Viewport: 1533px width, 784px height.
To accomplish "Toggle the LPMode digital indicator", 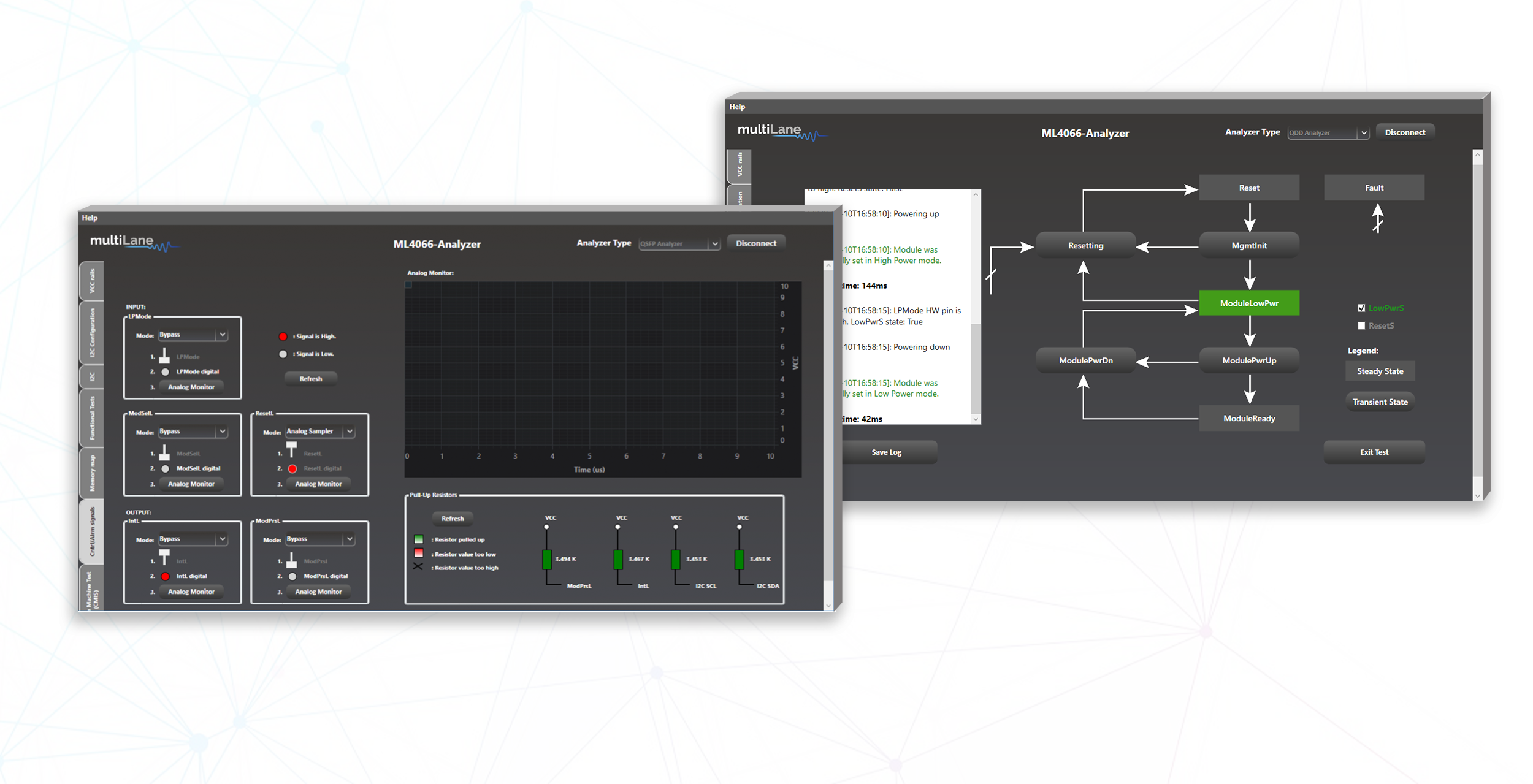I will (166, 372).
